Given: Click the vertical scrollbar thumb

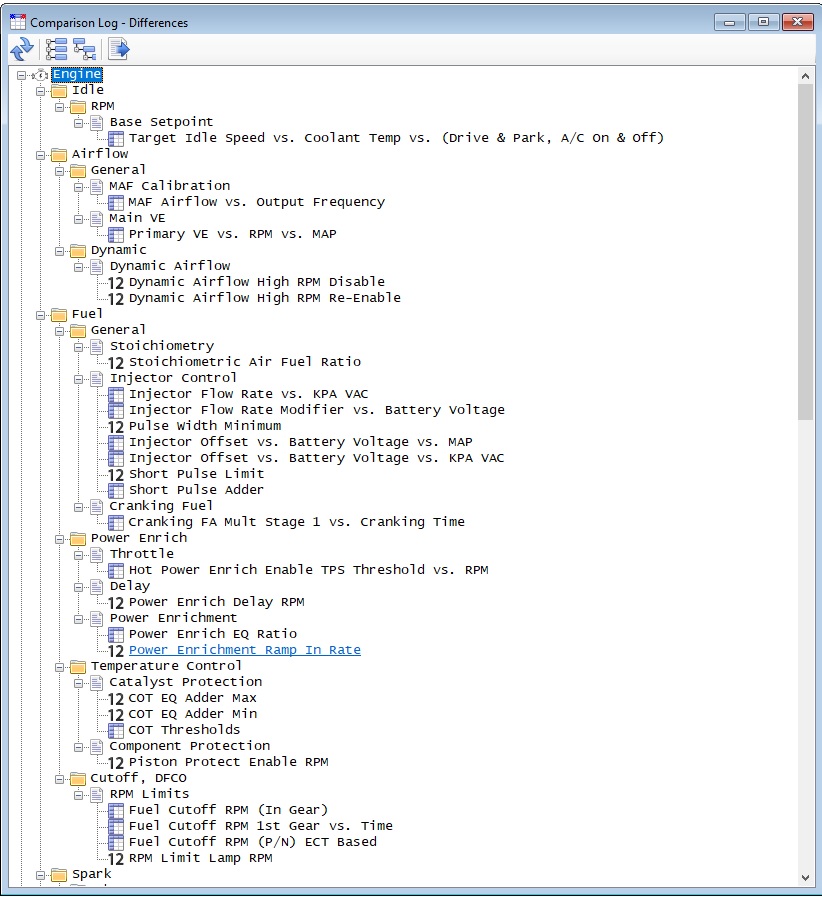Looking at the screenshot, I should [x=805, y=252].
